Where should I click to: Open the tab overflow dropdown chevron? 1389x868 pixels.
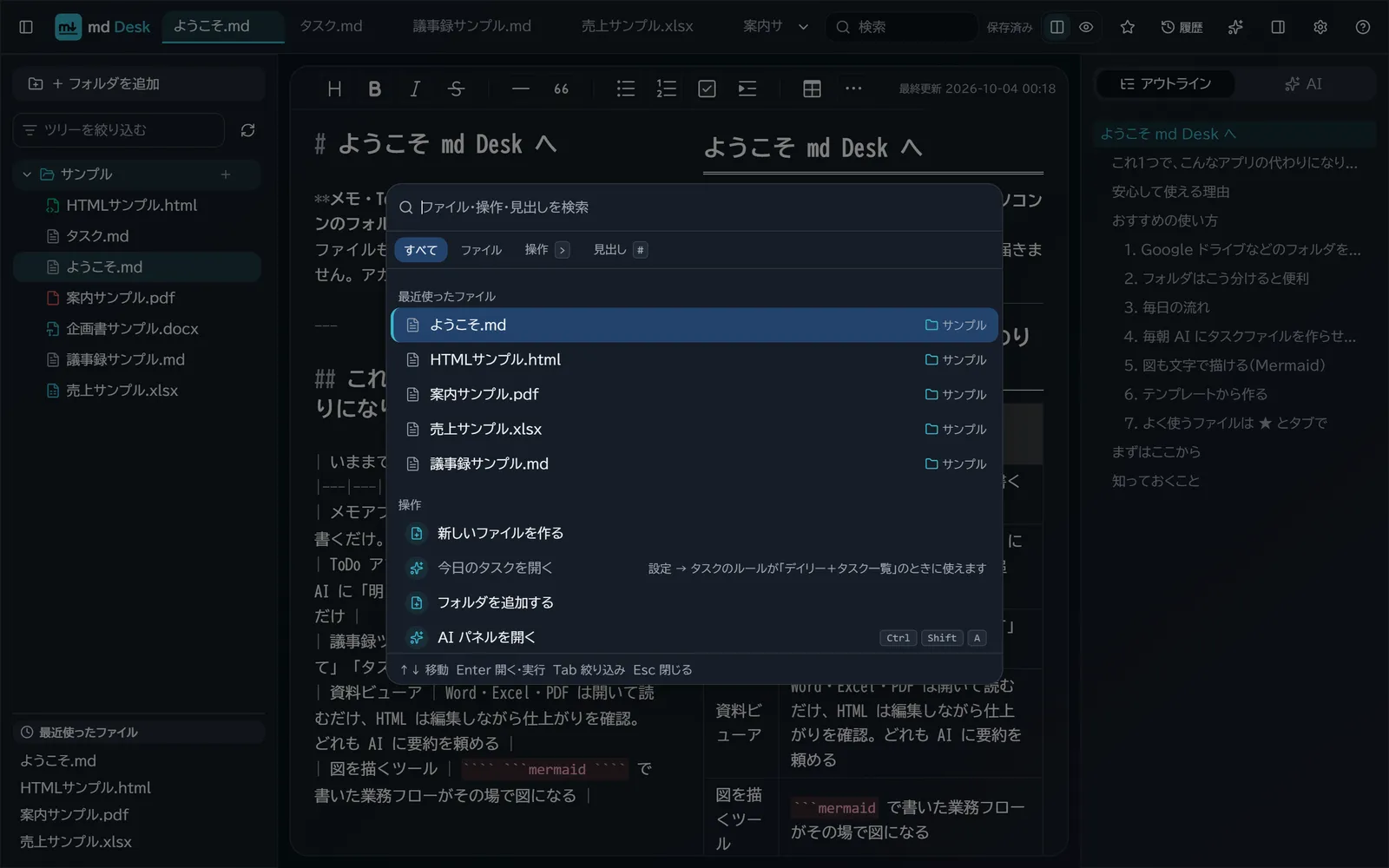click(x=803, y=27)
